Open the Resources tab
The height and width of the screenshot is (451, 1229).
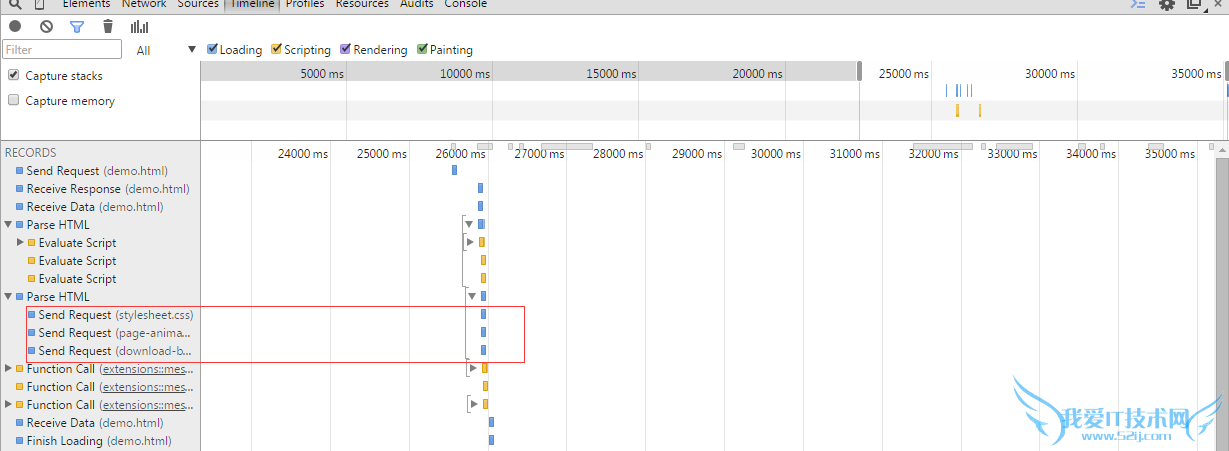(x=362, y=4)
